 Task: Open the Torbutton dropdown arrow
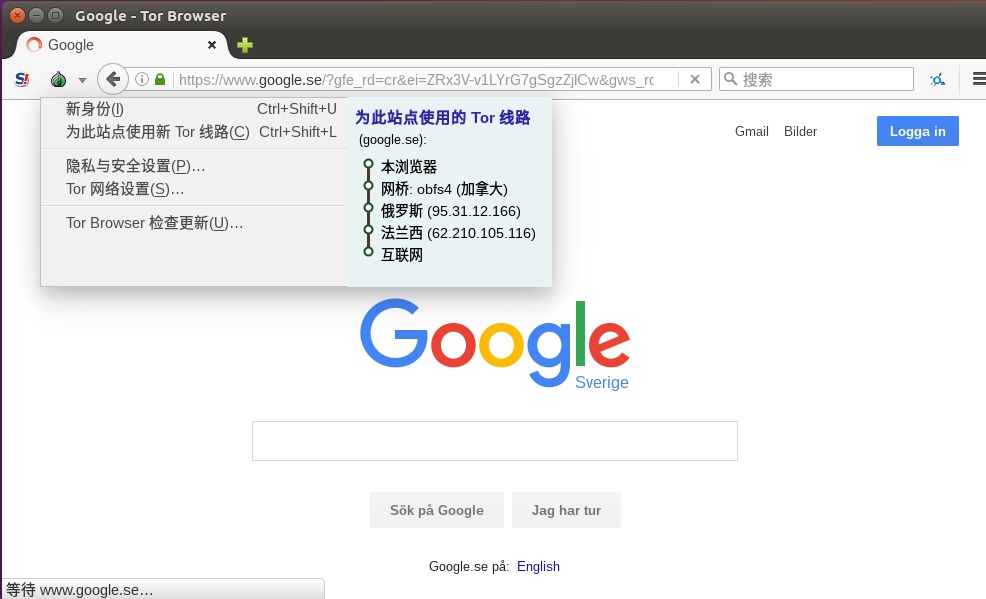(82, 80)
